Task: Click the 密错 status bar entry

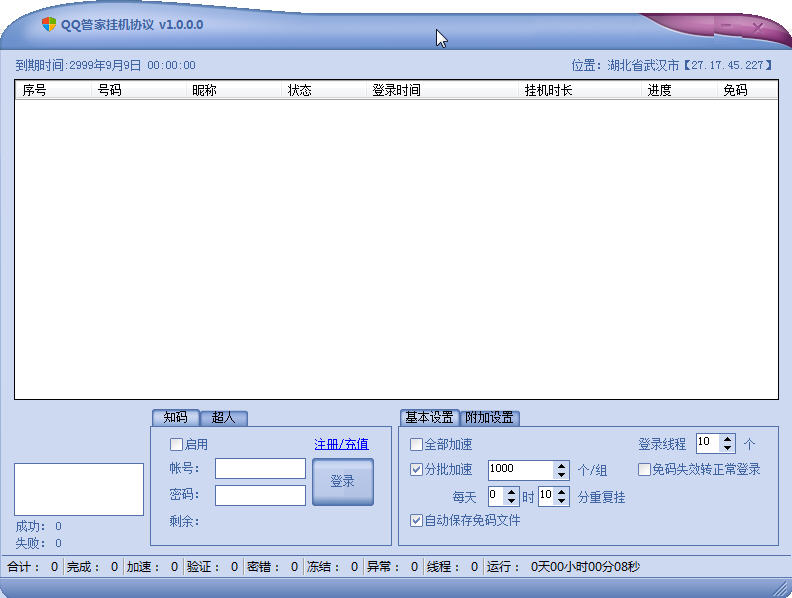Action: point(273,567)
